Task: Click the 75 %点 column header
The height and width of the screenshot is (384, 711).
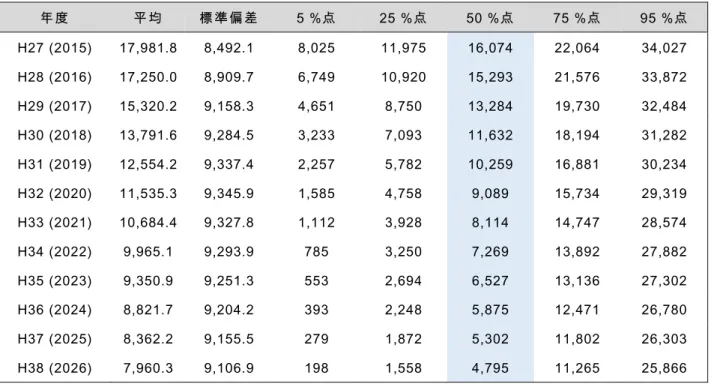Action: click(577, 18)
